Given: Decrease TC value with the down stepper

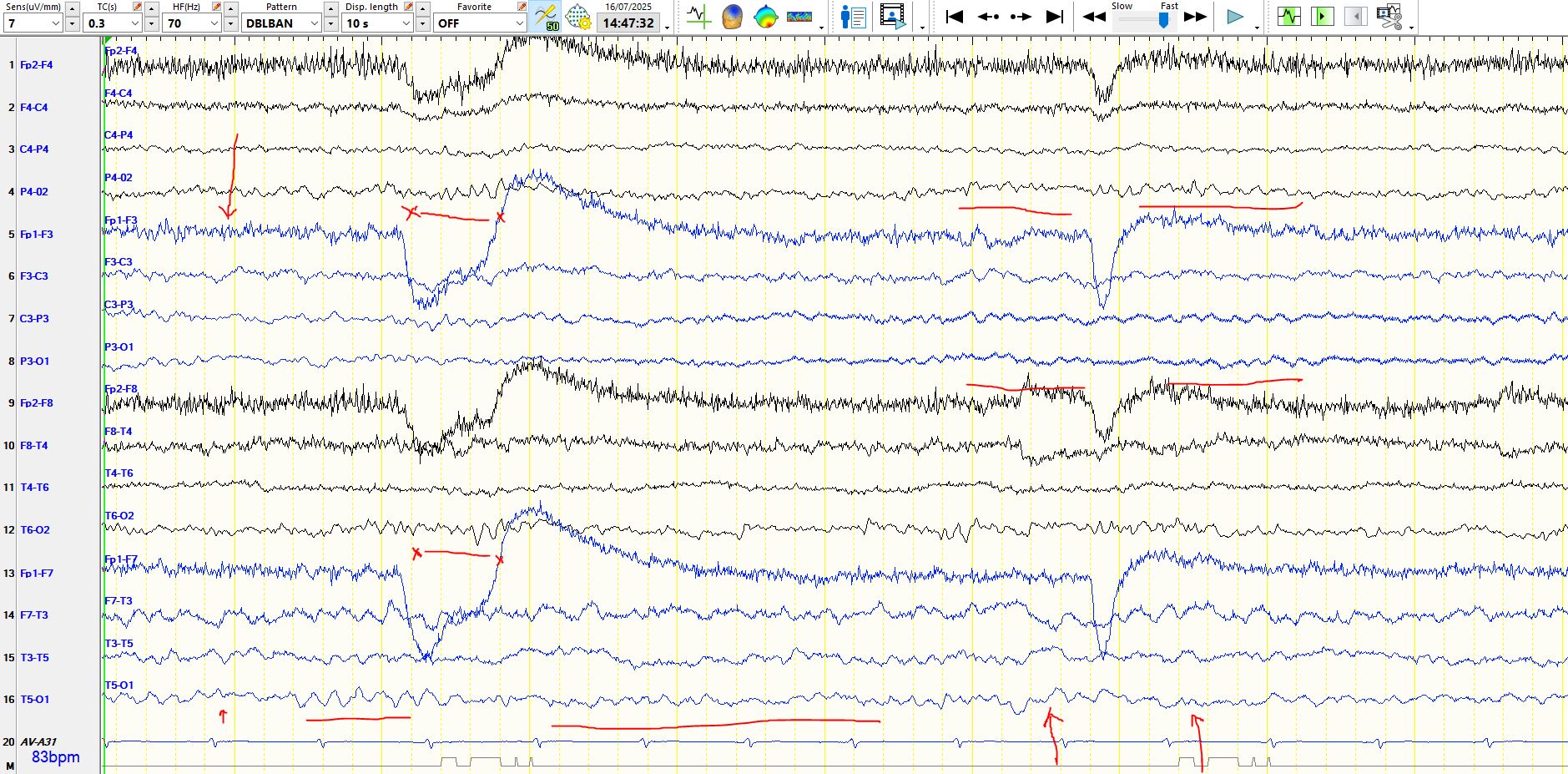Looking at the screenshot, I should pos(152,23).
